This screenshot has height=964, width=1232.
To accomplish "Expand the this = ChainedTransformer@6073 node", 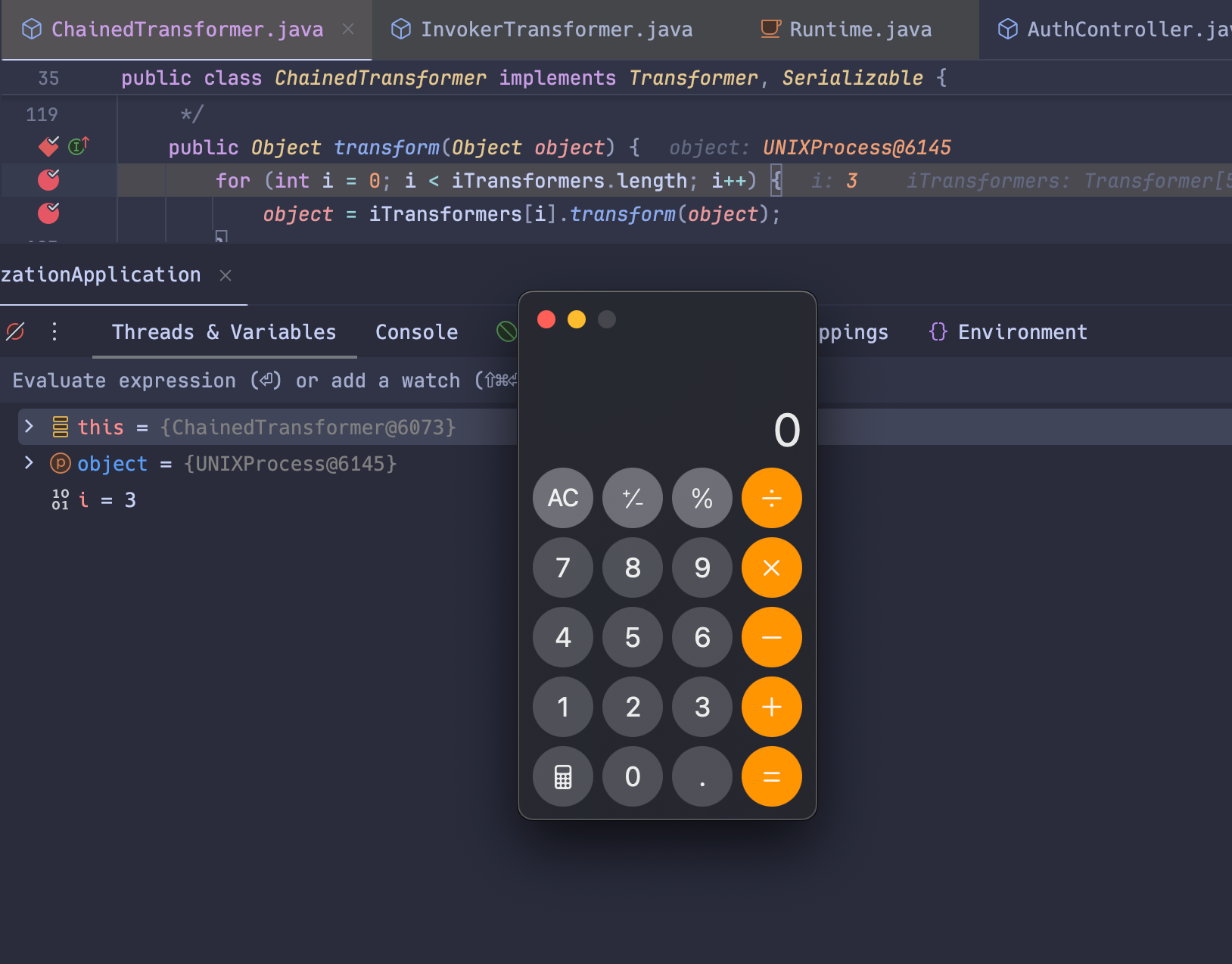I will click(29, 426).
